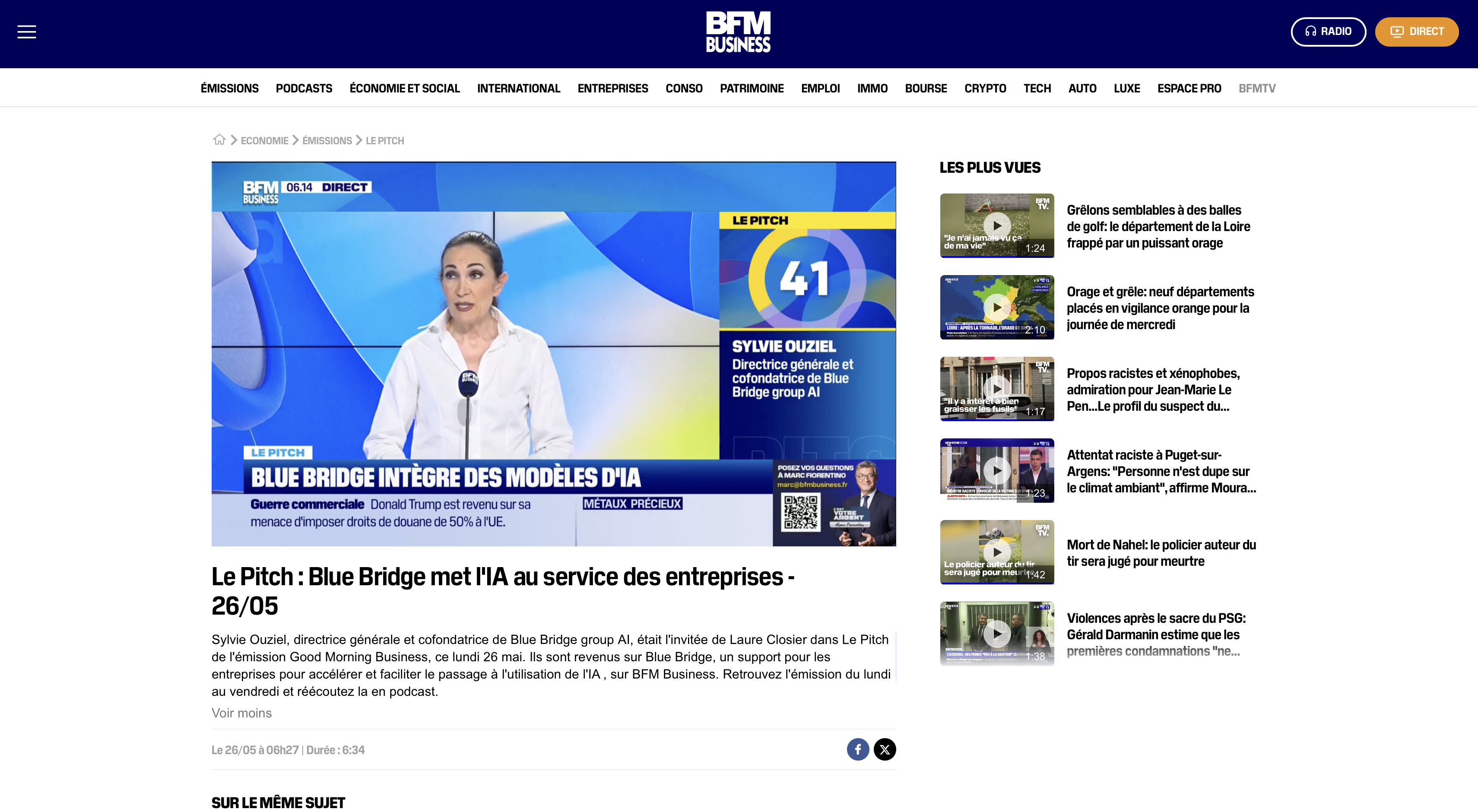Open Grêlons semblables à des balles headline

(x=1158, y=227)
